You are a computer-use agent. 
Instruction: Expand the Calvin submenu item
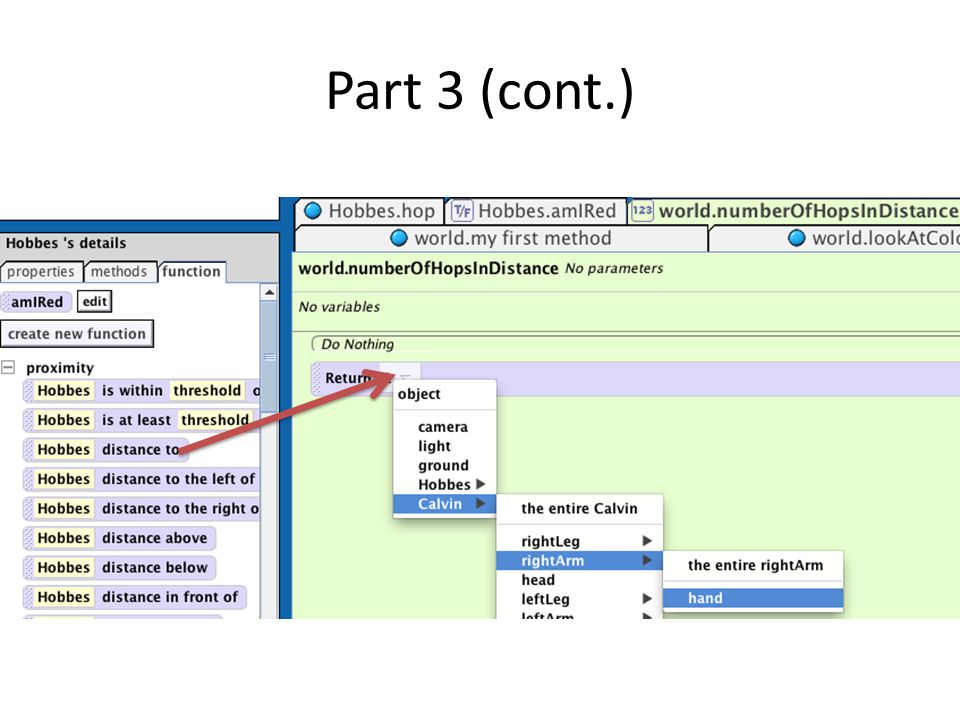click(x=444, y=504)
